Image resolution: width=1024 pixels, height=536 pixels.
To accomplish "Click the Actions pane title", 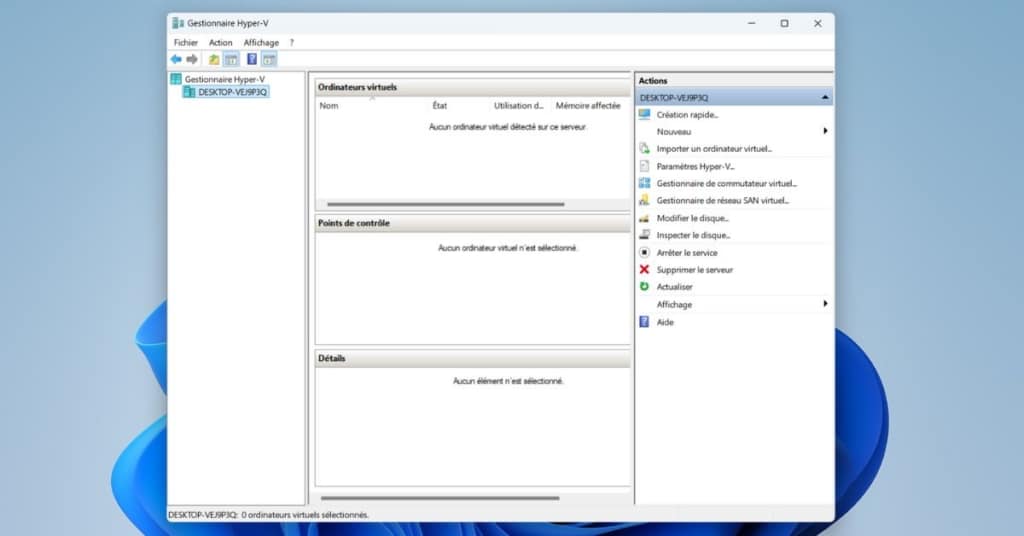I will click(652, 80).
